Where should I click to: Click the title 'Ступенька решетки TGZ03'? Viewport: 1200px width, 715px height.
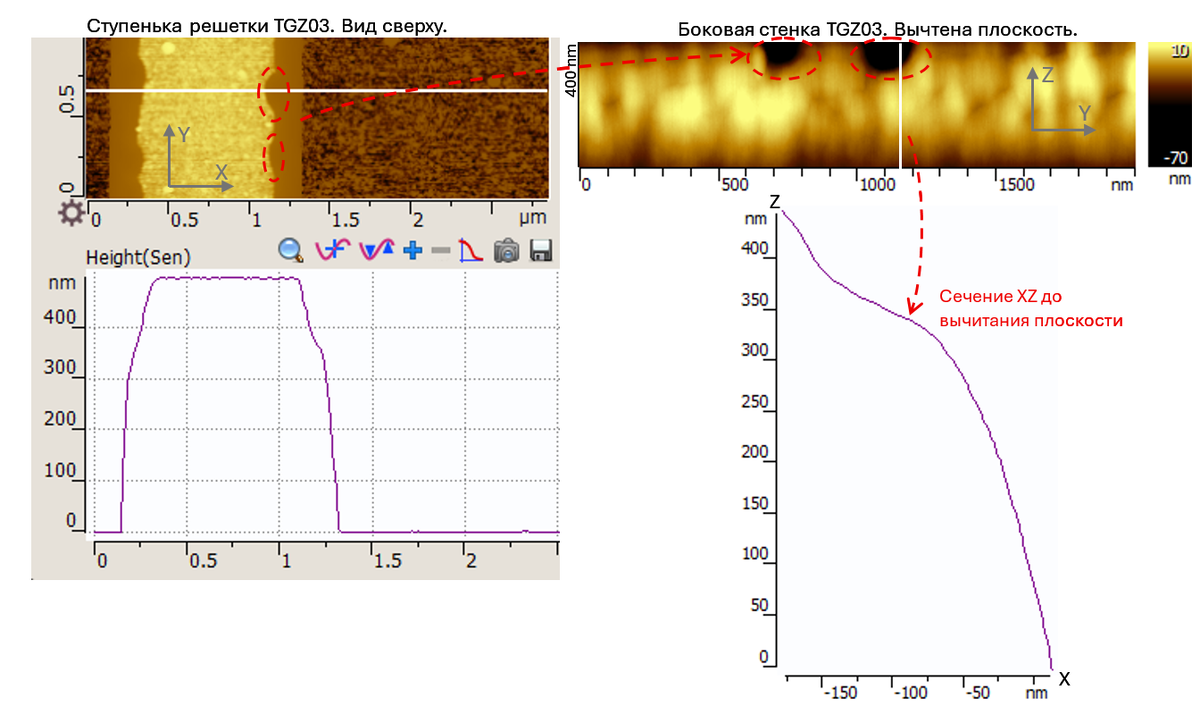click(193, 25)
